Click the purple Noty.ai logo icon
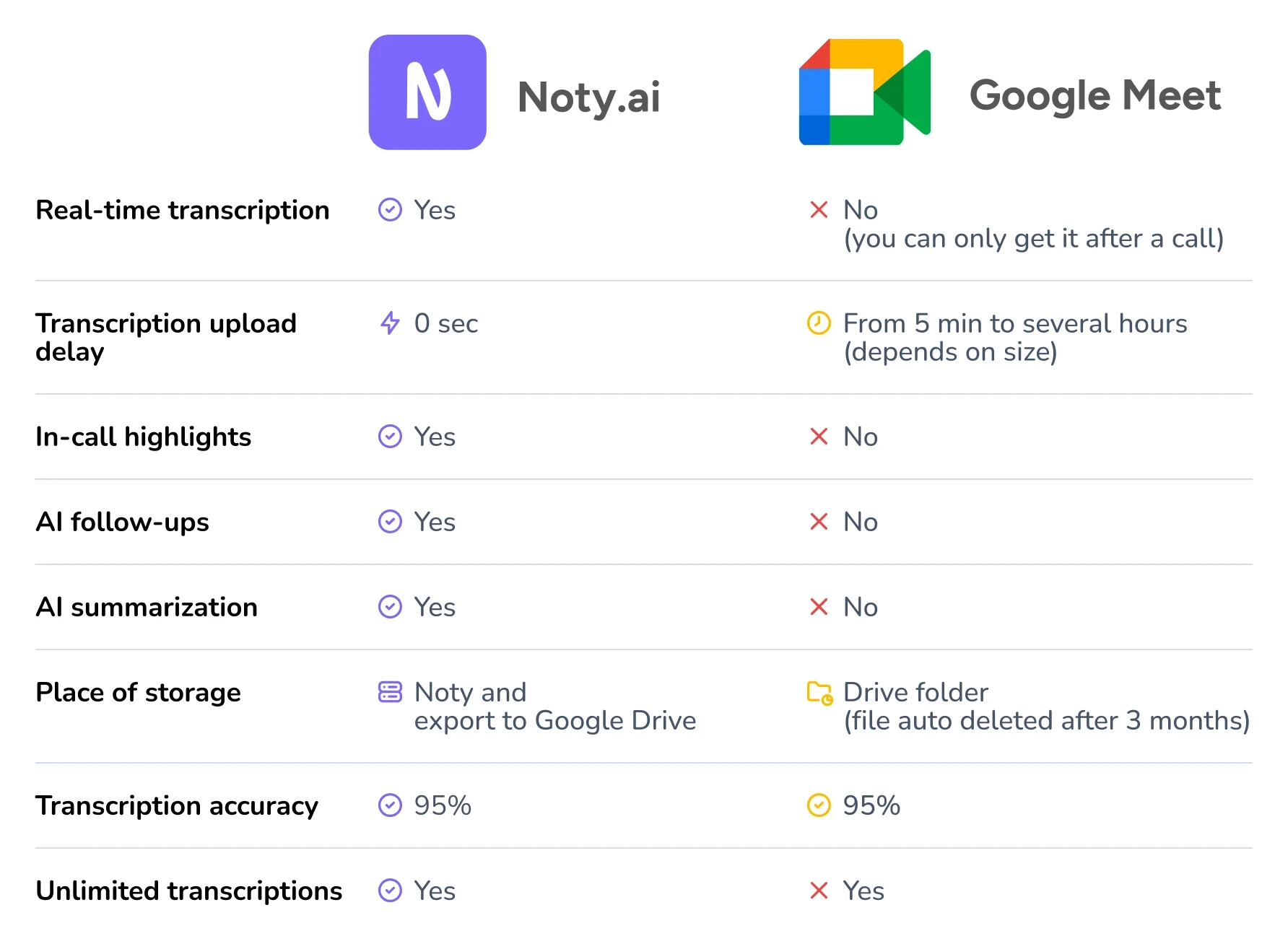This screenshot has width=1288, height=936. click(x=427, y=92)
